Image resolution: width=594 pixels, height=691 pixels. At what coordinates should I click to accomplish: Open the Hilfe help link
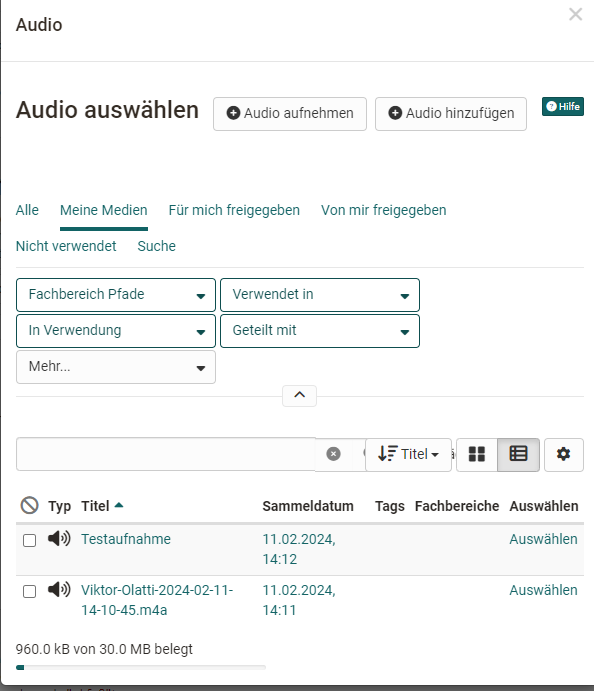click(x=563, y=107)
